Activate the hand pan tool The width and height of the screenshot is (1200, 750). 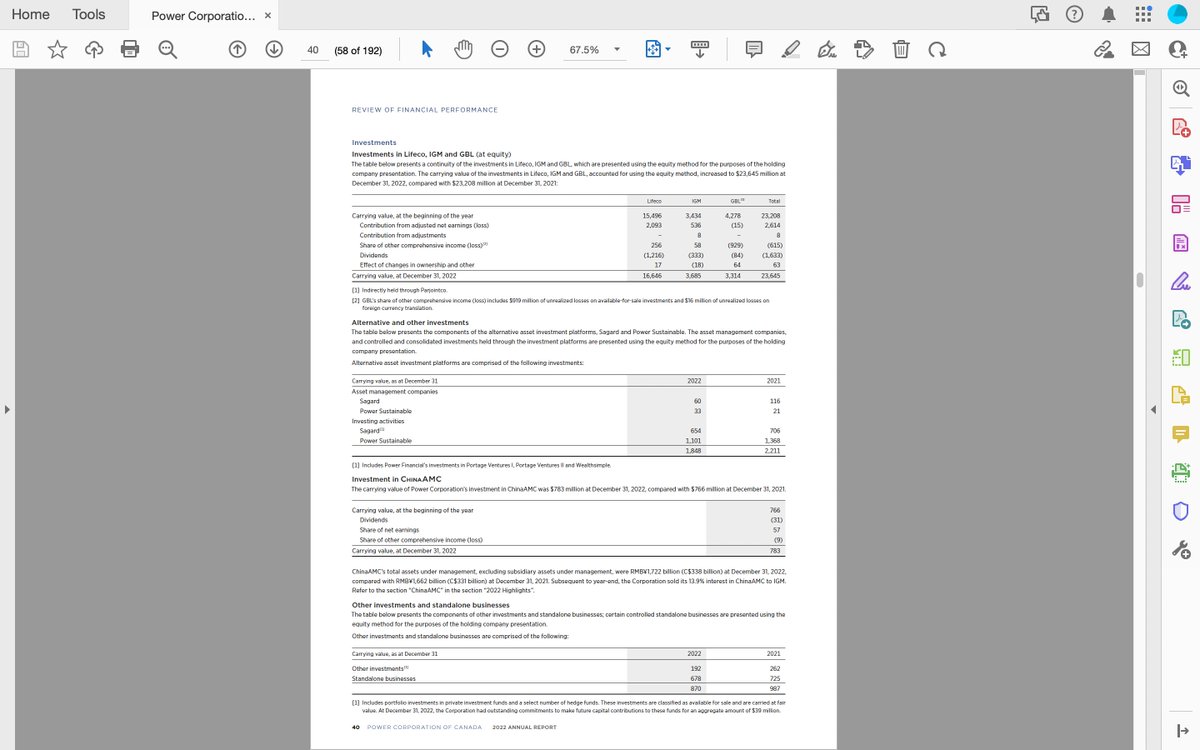point(463,49)
